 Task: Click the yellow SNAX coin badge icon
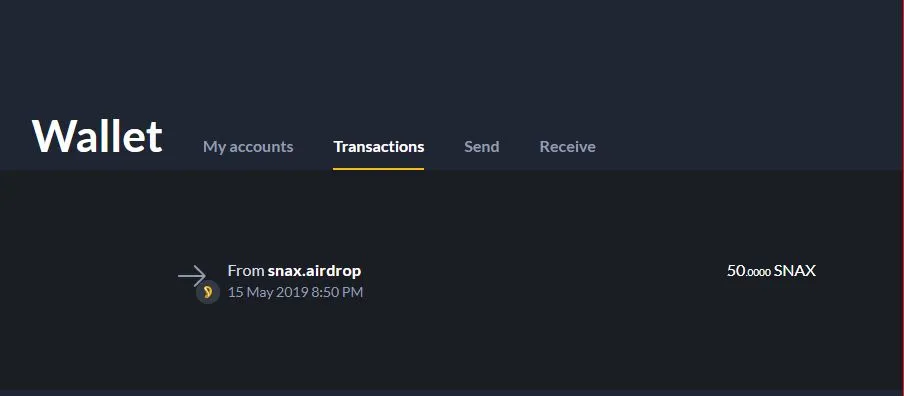coord(208,292)
